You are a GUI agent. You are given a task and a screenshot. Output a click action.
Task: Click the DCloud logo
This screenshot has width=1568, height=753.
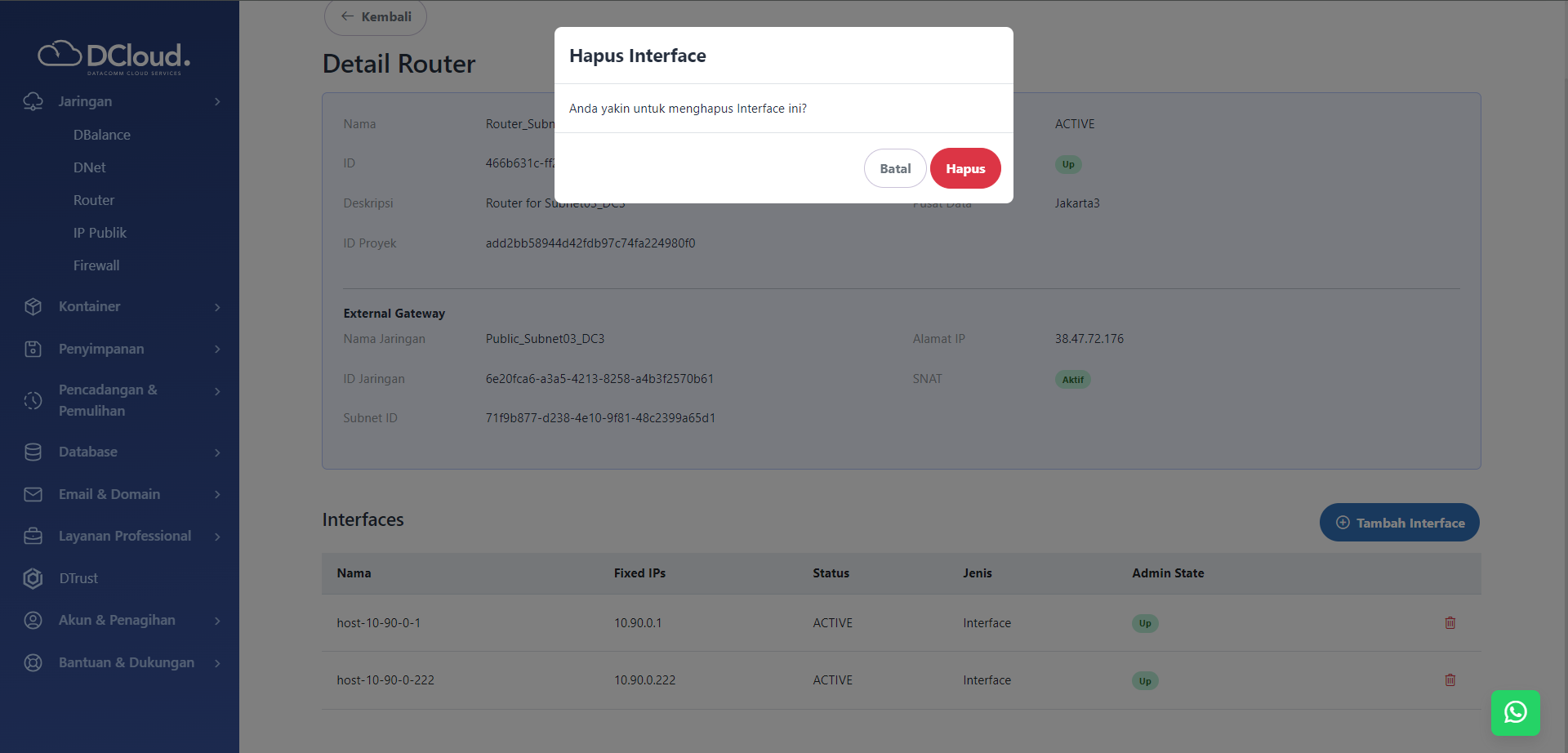[x=114, y=56]
